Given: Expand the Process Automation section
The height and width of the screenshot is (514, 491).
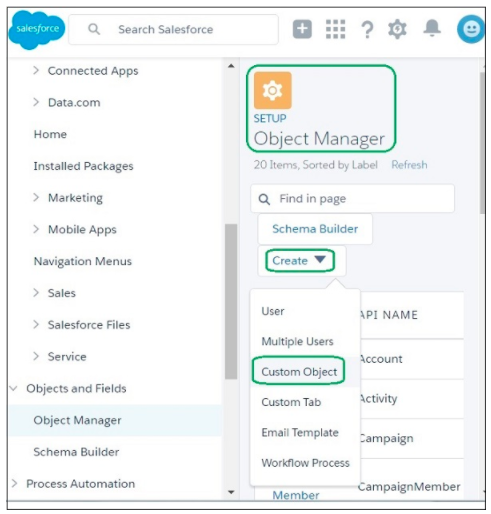Looking at the screenshot, I should click(14, 483).
